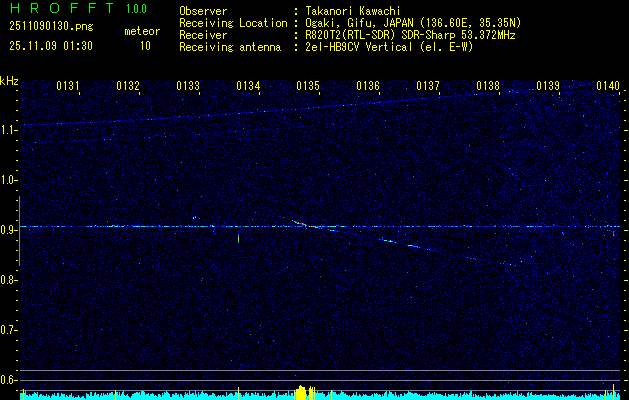The height and width of the screenshot is (400, 629).
Task: Click the 0137 time marker
Action: coord(427,87)
